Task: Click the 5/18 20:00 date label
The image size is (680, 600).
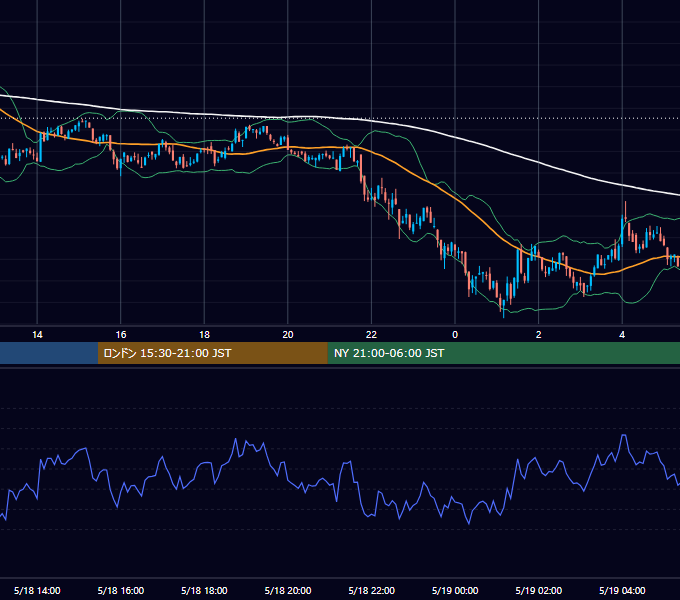Action: tap(288, 590)
